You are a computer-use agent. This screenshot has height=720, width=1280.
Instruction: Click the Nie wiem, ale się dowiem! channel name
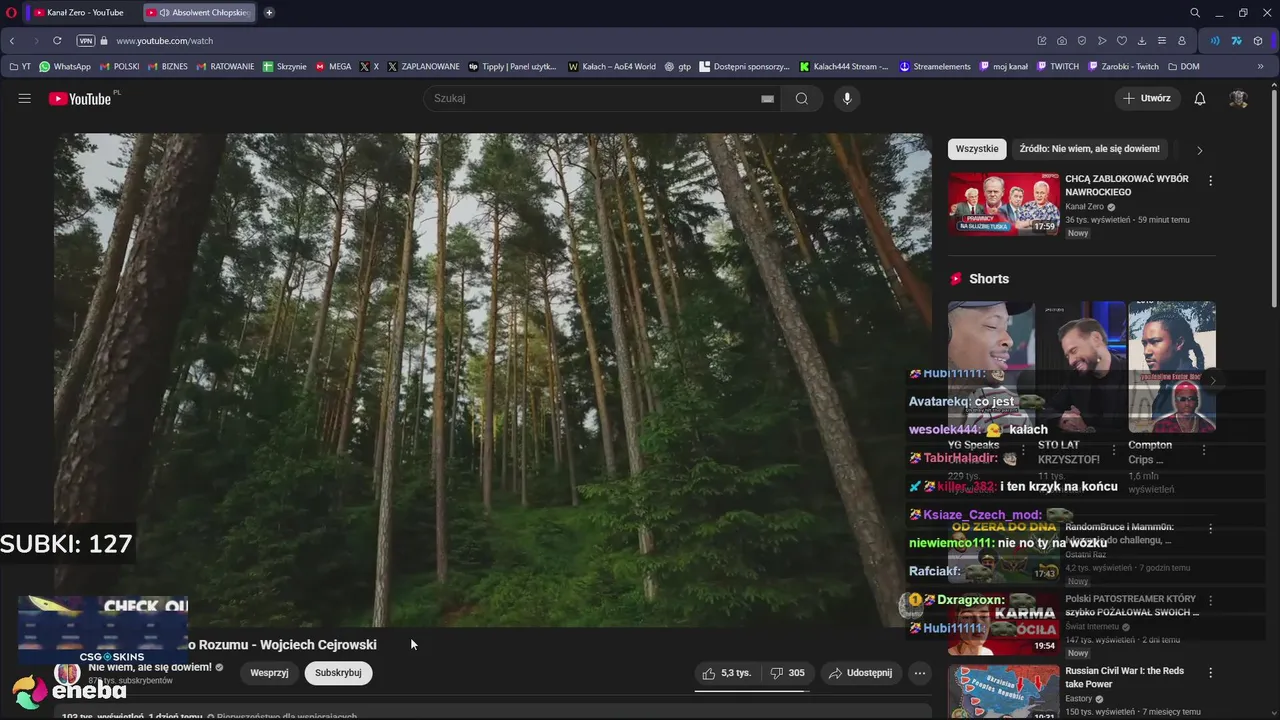click(150, 667)
